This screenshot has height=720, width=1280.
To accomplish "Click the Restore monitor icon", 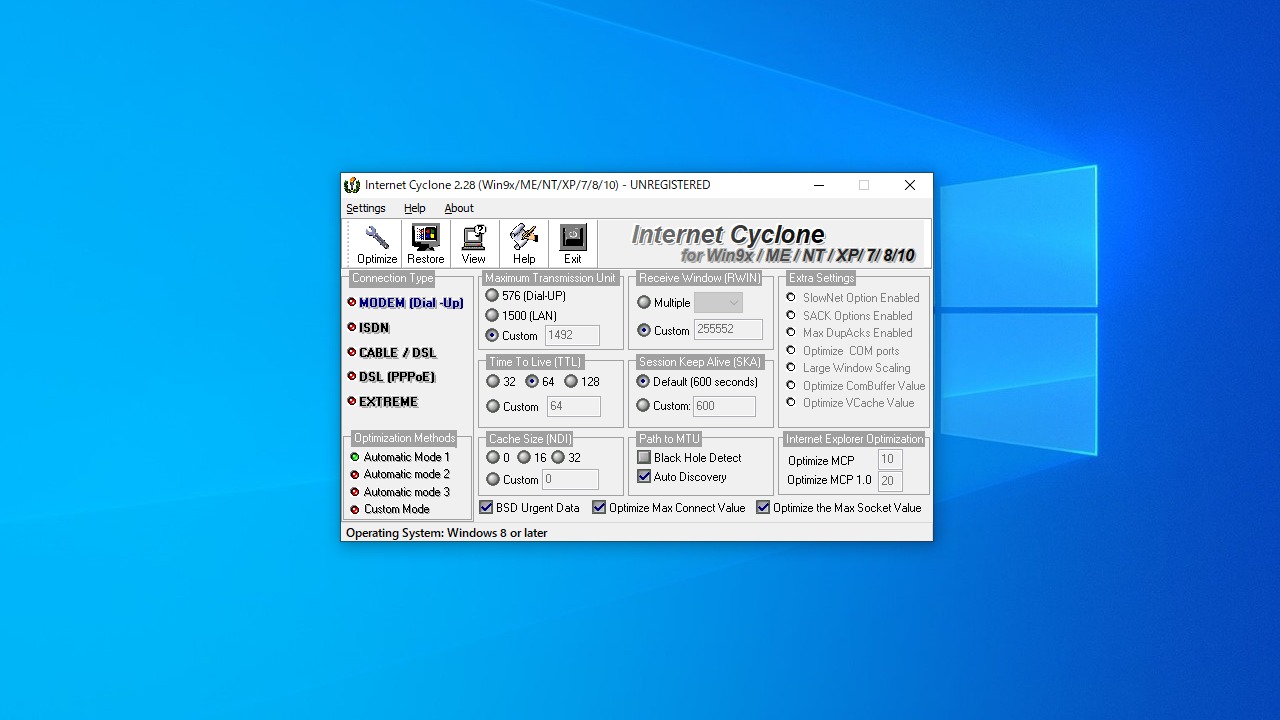I will pyautogui.click(x=425, y=238).
